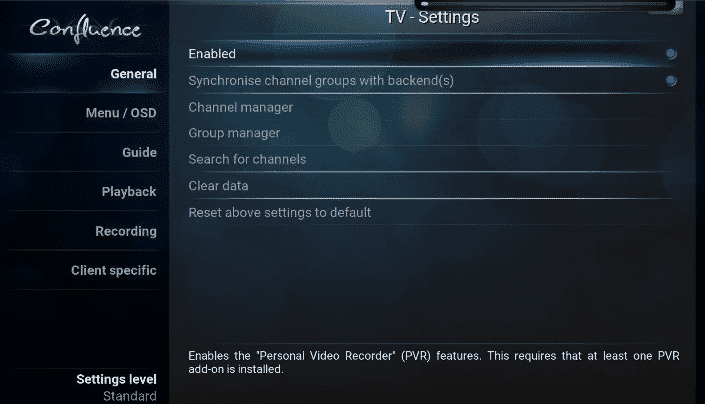705x404 pixels.
Task: Click the Standard level value text
Action: pos(129,396)
